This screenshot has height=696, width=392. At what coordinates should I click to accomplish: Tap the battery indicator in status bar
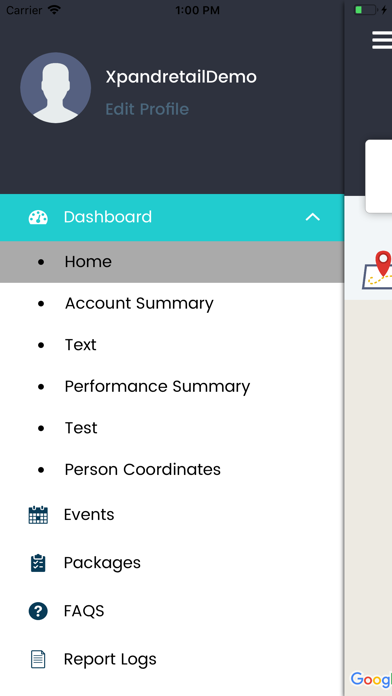click(x=365, y=10)
